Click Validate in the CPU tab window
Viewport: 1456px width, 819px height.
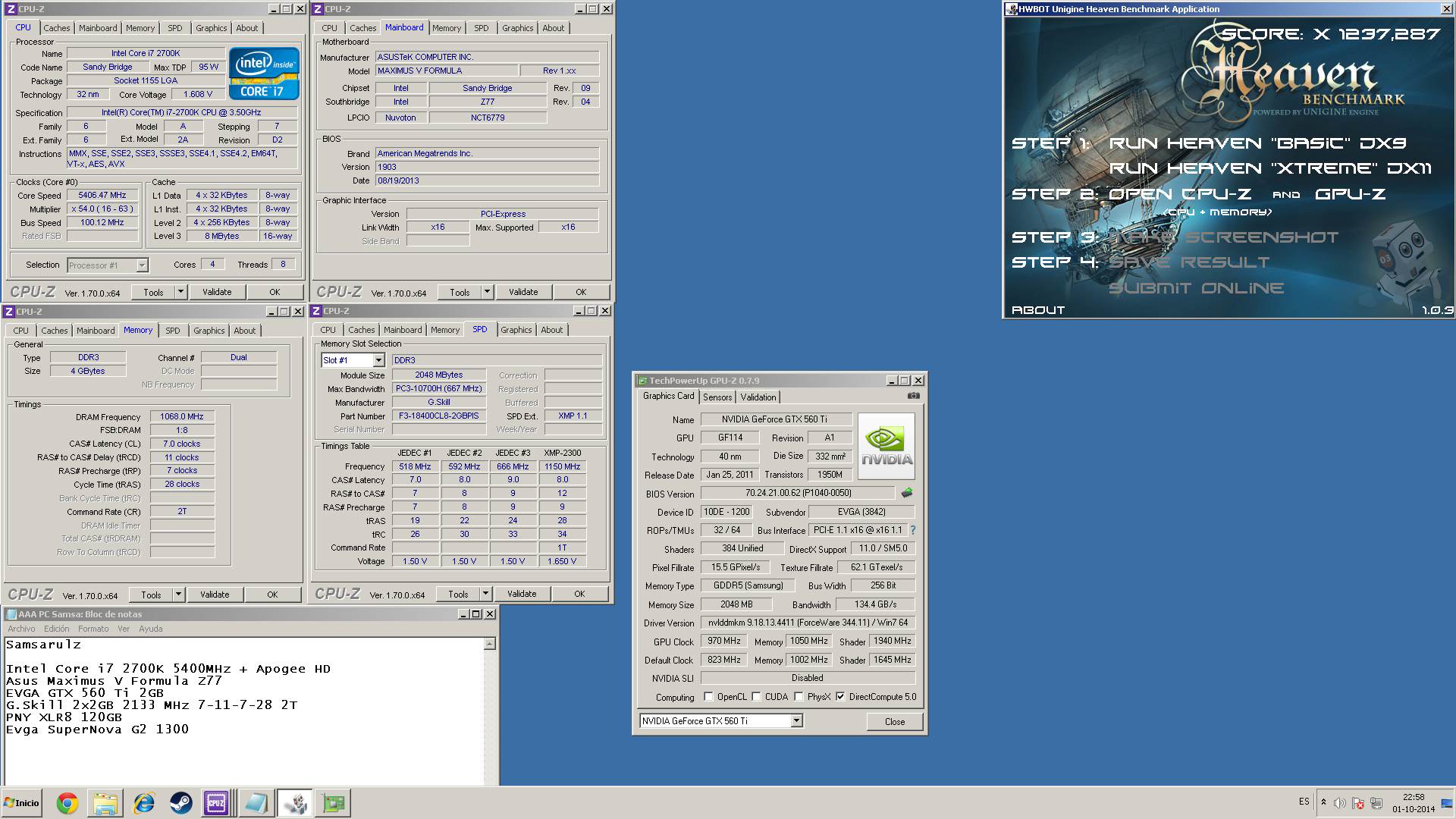[x=217, y=292]
